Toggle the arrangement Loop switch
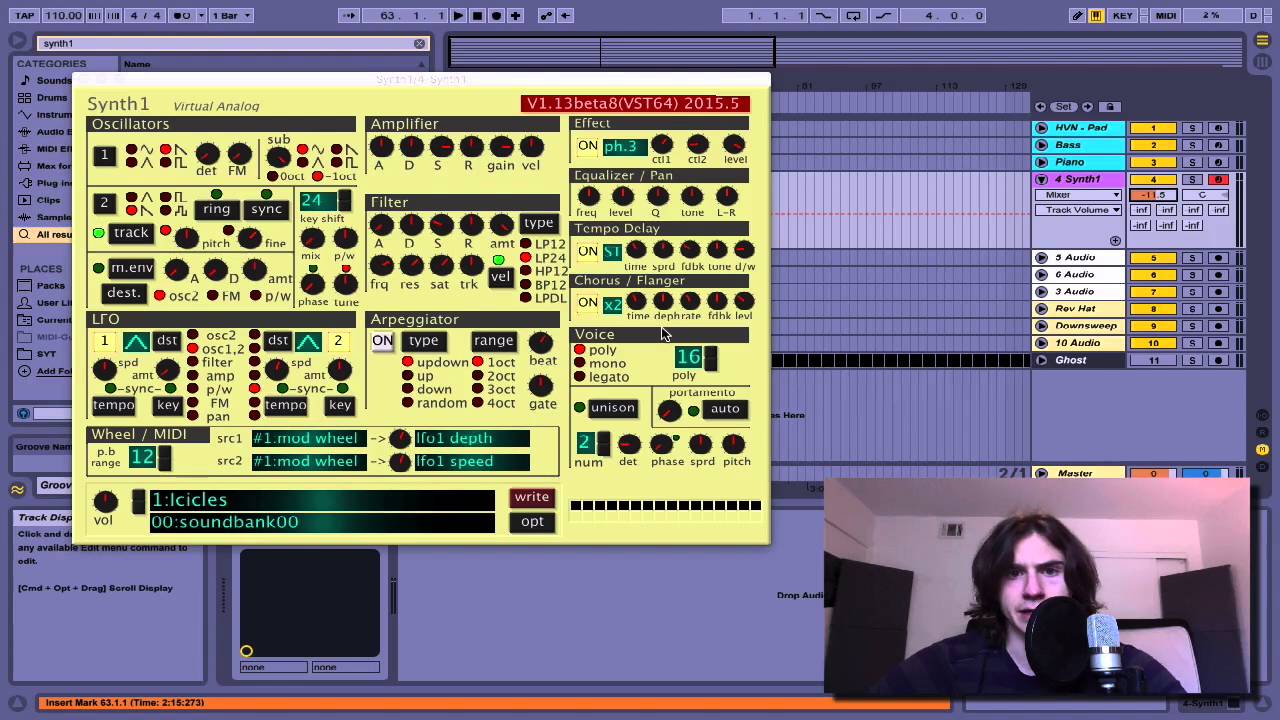1280x720 pixels. pyautogui.click(x=853, y=15)
